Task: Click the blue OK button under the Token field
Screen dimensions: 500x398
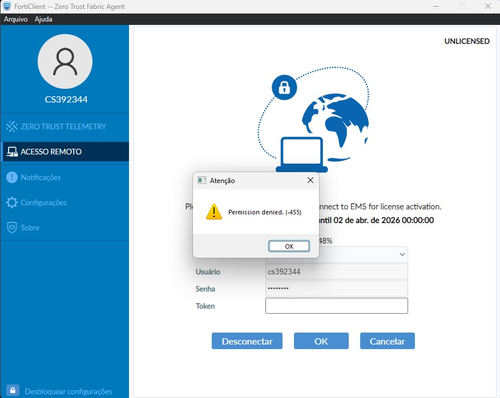Action: pyautogui.click(x=321, y=341)
